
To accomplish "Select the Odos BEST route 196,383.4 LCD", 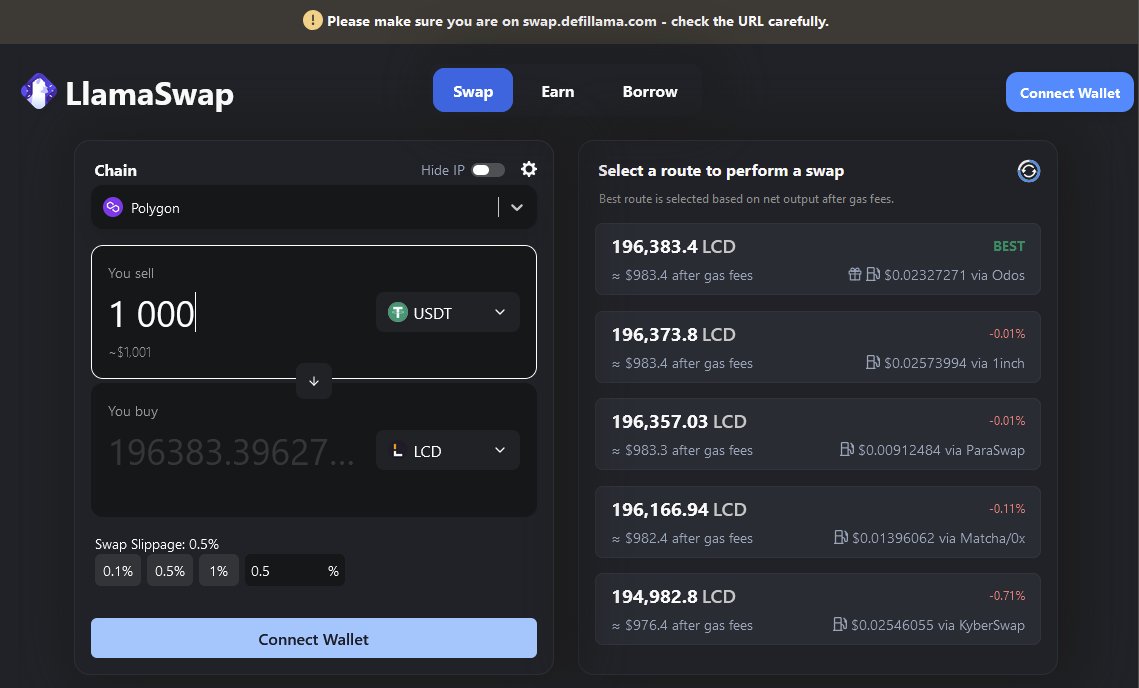I will click(818, 259).
